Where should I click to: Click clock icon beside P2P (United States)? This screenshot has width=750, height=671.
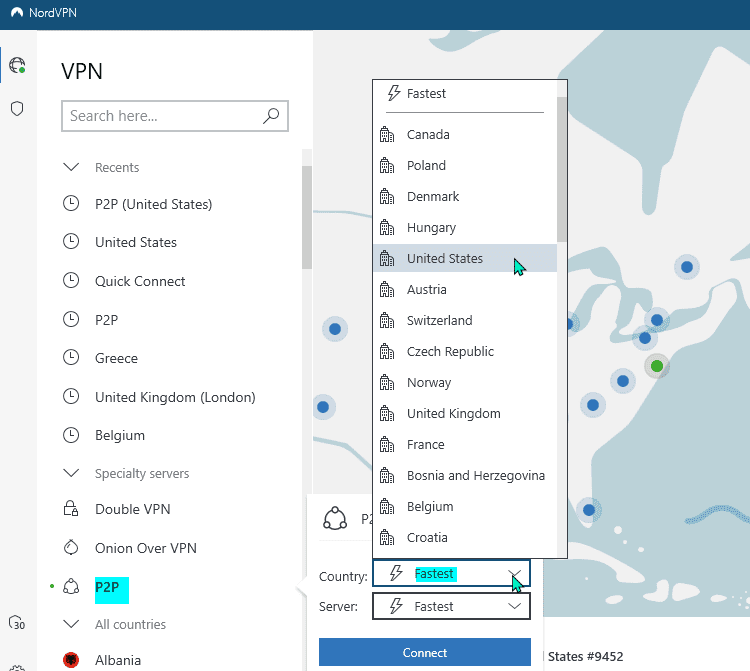click(71, 204)
